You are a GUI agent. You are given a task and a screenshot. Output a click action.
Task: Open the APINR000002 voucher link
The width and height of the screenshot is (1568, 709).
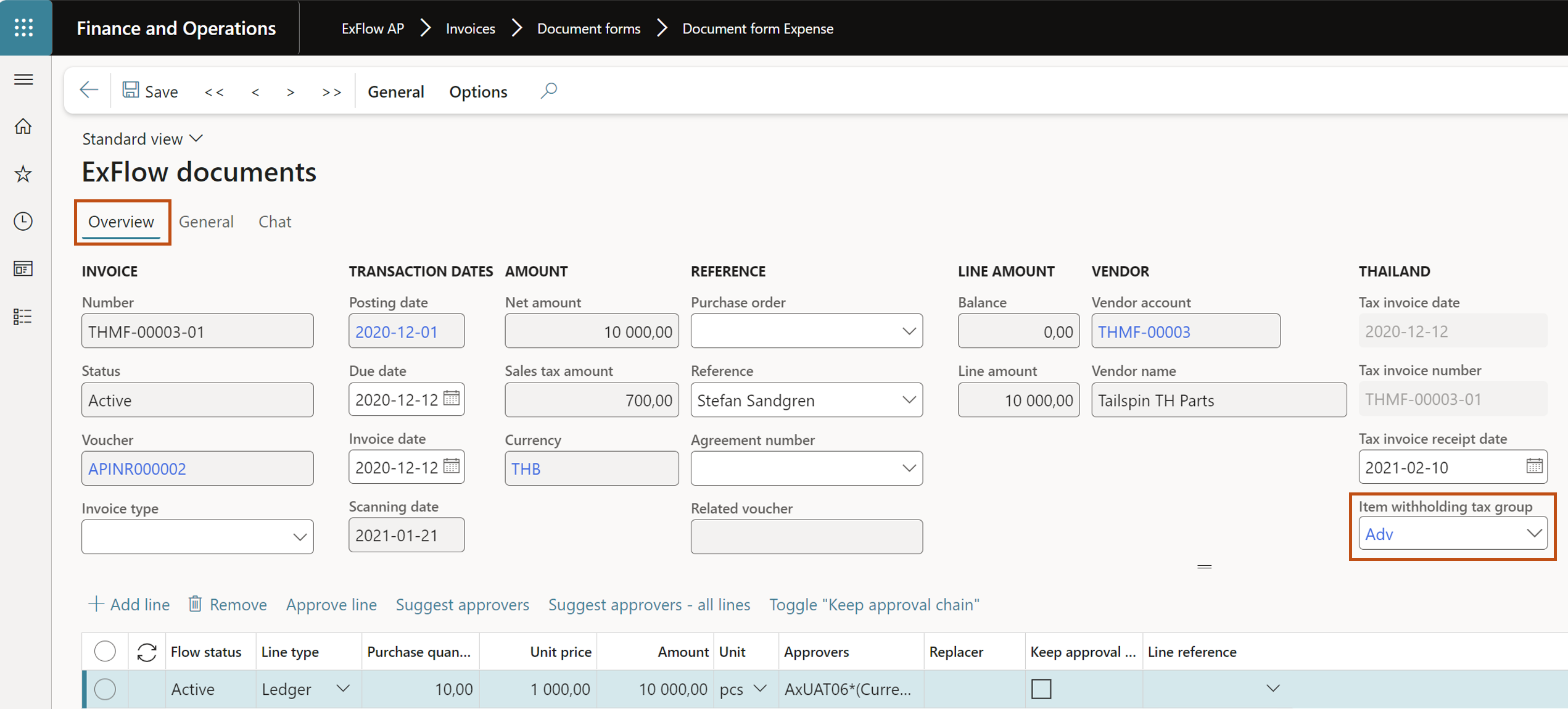tap(137, 469)
